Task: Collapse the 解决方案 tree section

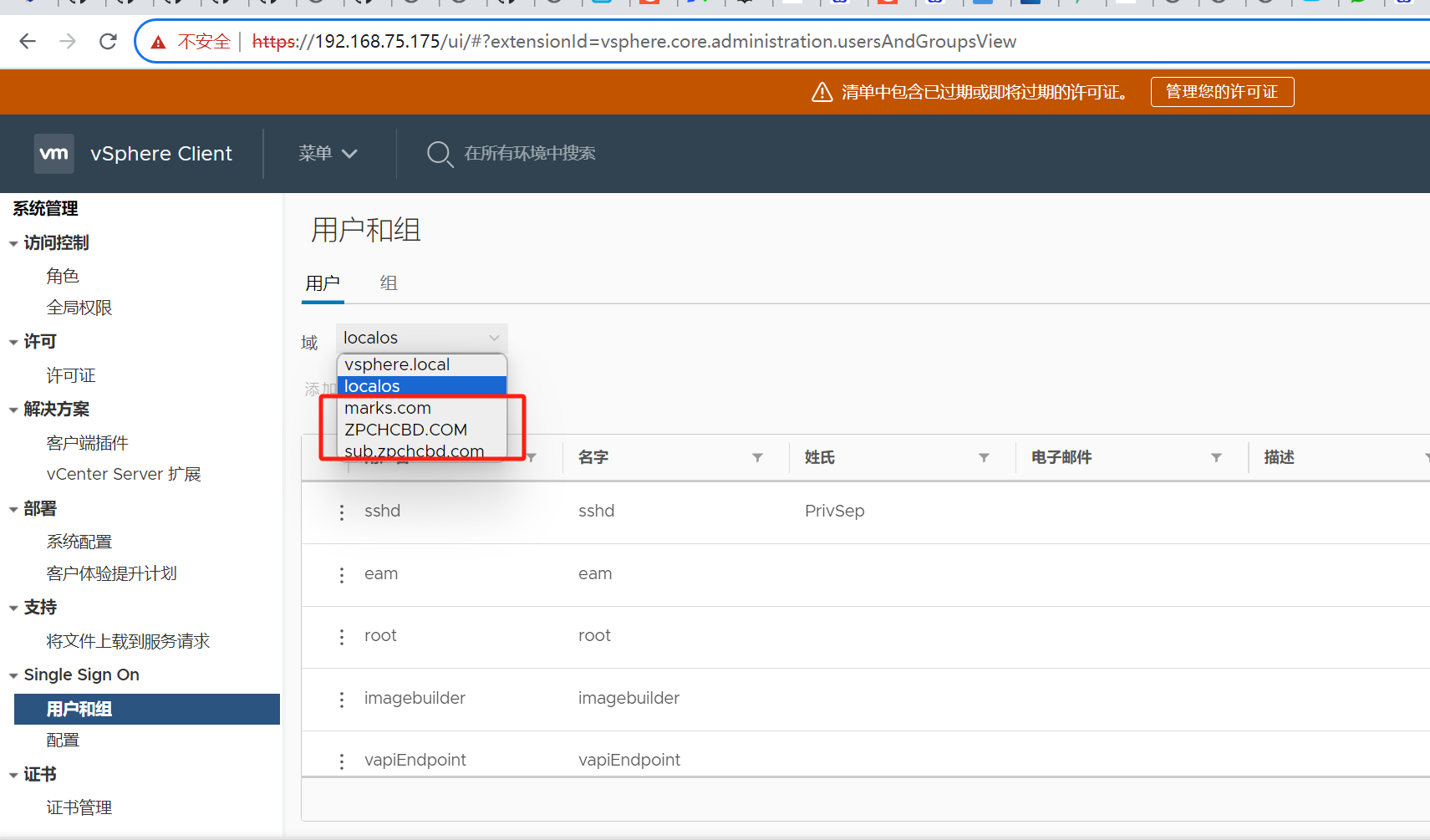Action: (x=13, y=410)
